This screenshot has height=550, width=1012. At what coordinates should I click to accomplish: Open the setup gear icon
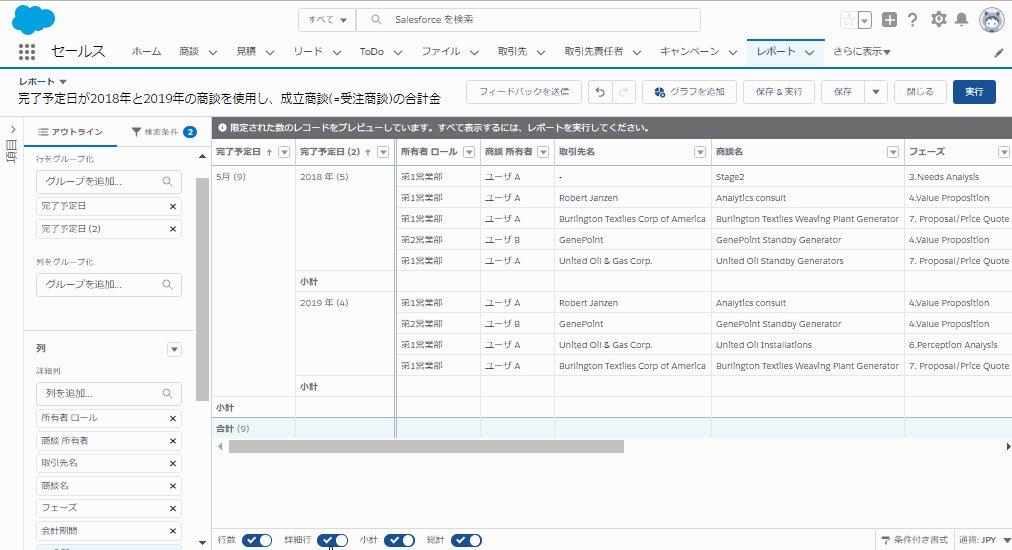pyautogui.click(x=938, y=19)
